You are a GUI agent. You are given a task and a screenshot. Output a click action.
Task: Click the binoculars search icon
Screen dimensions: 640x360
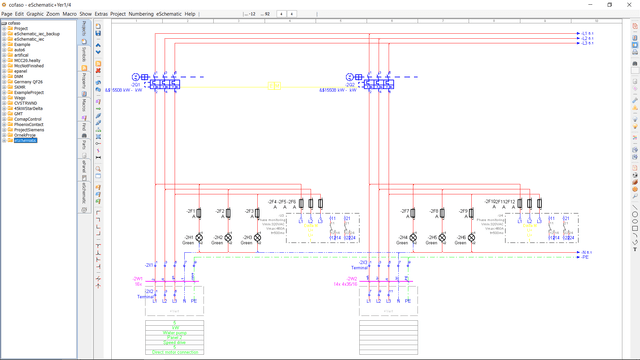(635, 64)
